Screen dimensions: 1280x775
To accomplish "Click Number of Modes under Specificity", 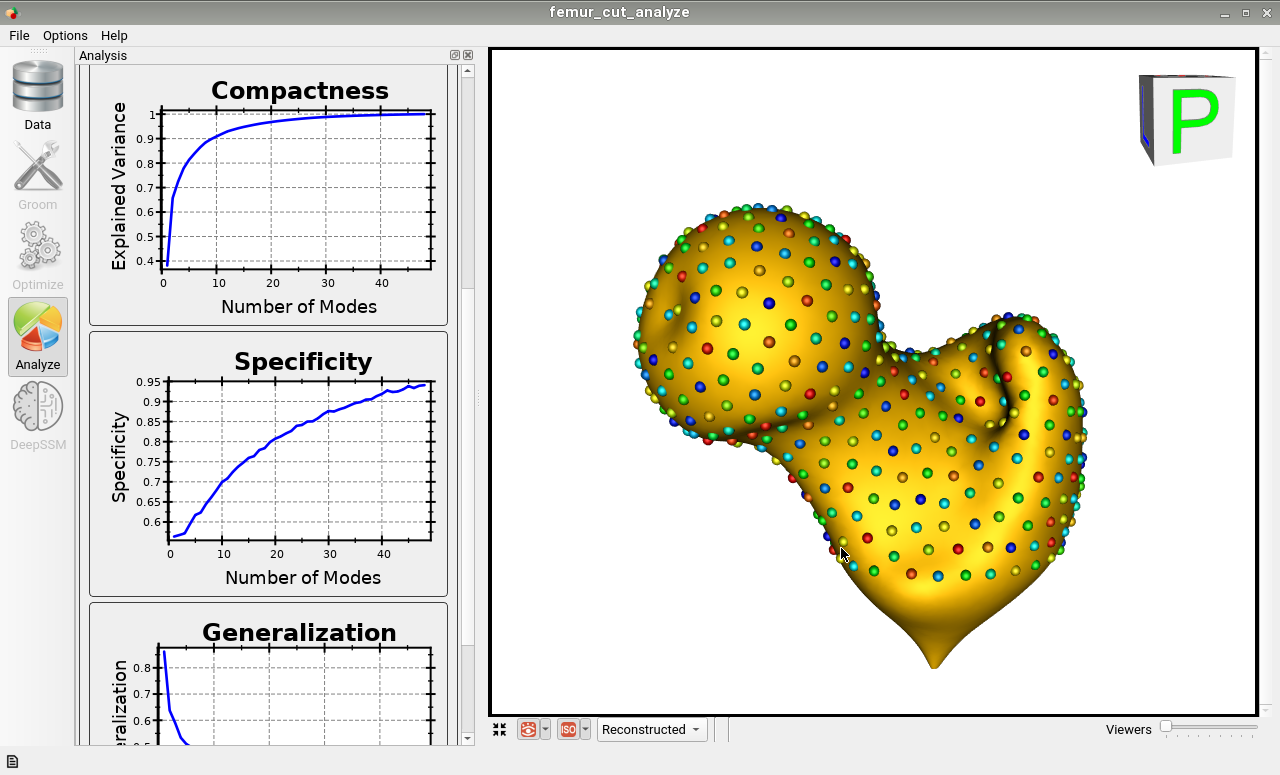I will pyautogui.click(x=303, y=578).
